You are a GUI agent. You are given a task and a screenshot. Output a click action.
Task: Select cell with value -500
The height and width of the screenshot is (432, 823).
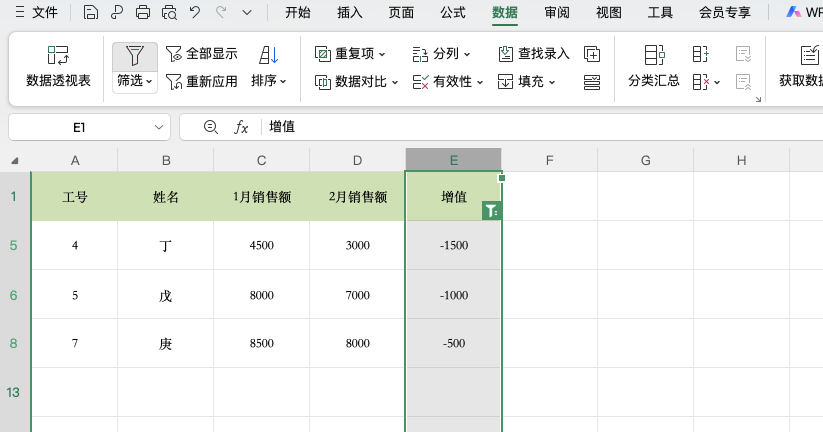point(453,343)
